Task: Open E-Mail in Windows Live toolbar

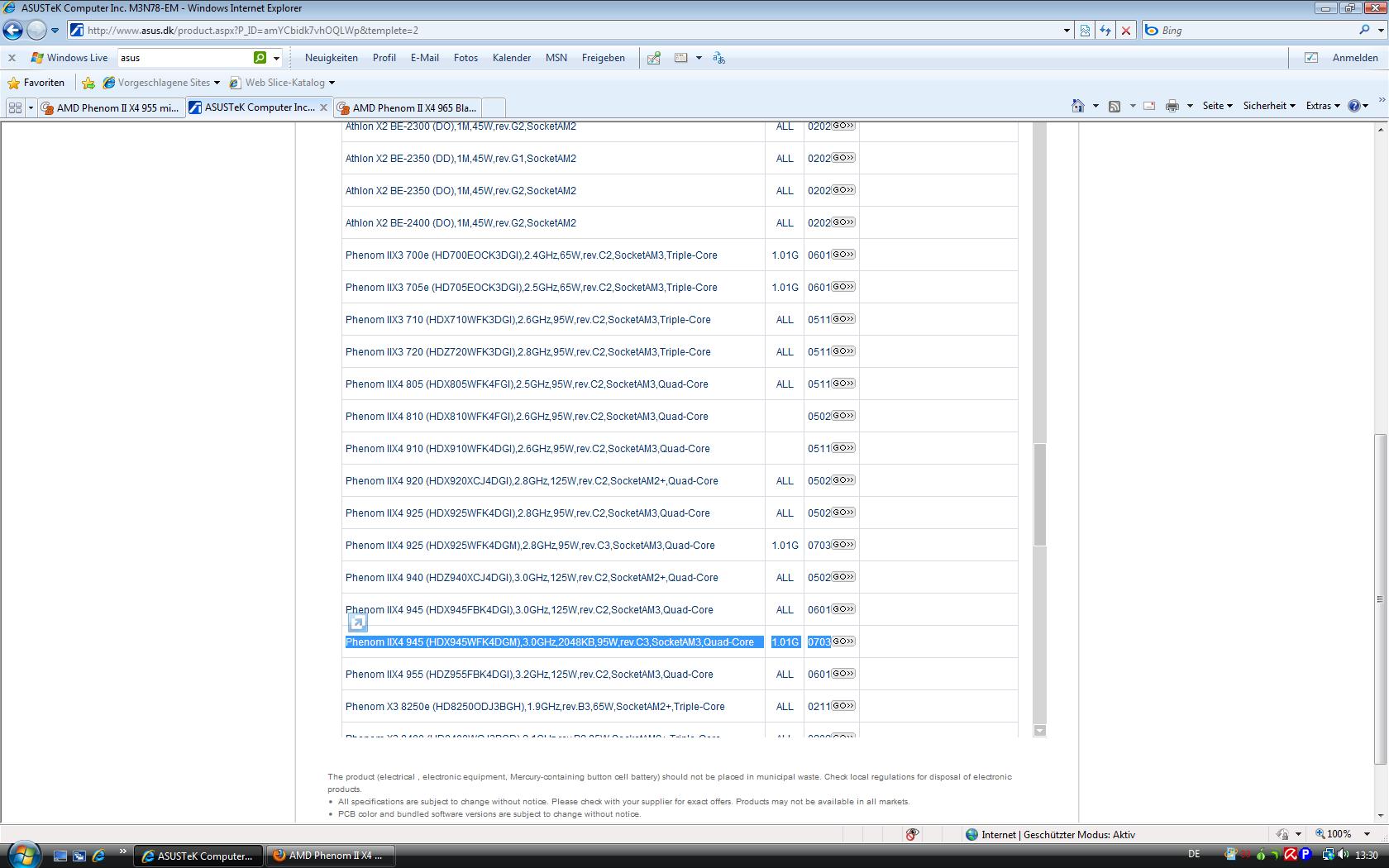Action: tap(425, 58)
